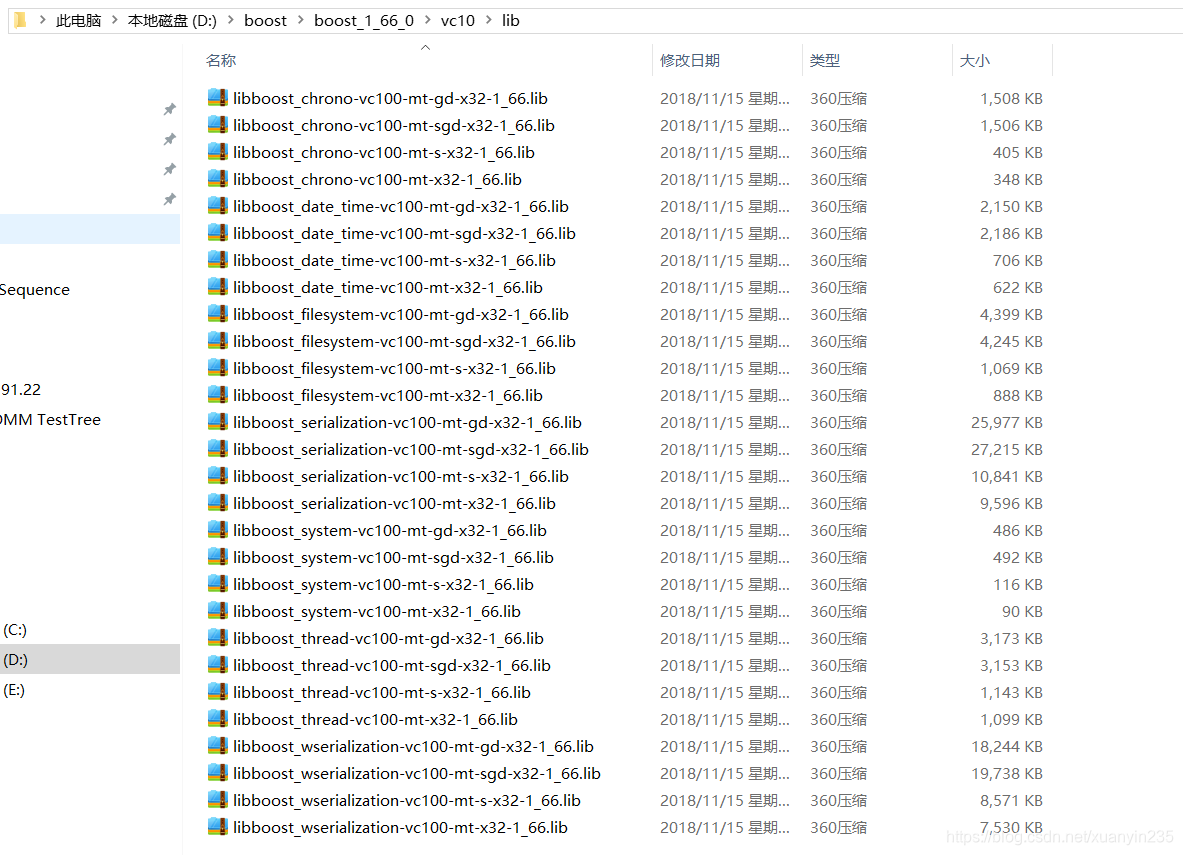Expand the chevron after boost_1_66_0 in address bar

coord(427,20)
